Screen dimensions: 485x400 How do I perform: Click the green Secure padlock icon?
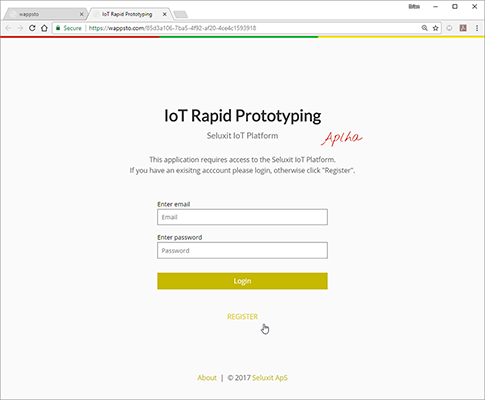[58, 28]
